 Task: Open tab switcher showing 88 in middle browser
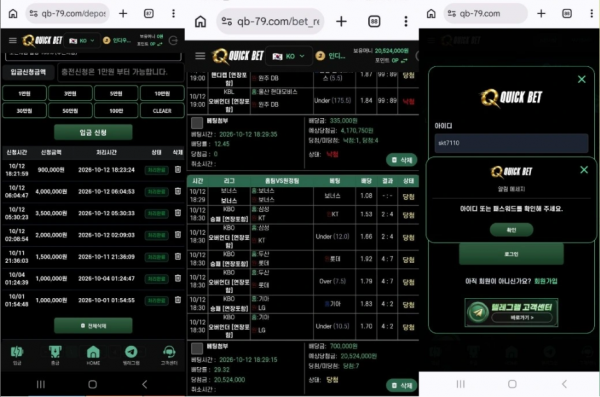pyautogui.click(x=374, y=21)
